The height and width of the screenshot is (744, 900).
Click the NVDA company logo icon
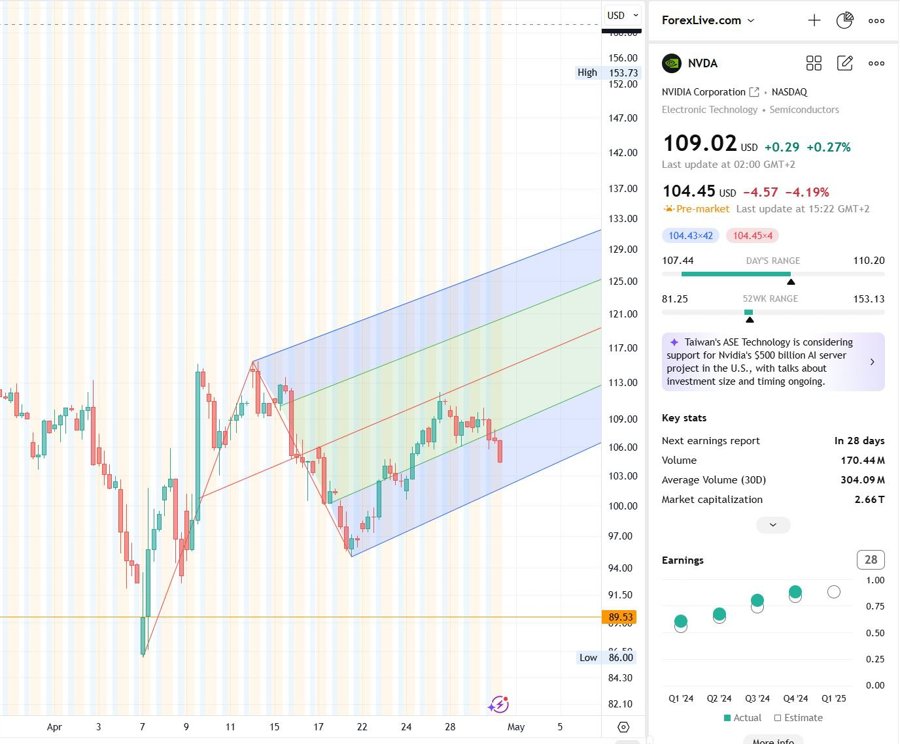(671, 63)
